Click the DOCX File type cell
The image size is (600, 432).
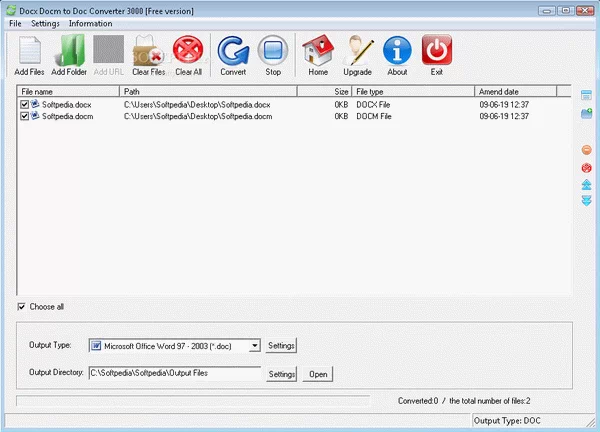373,105
